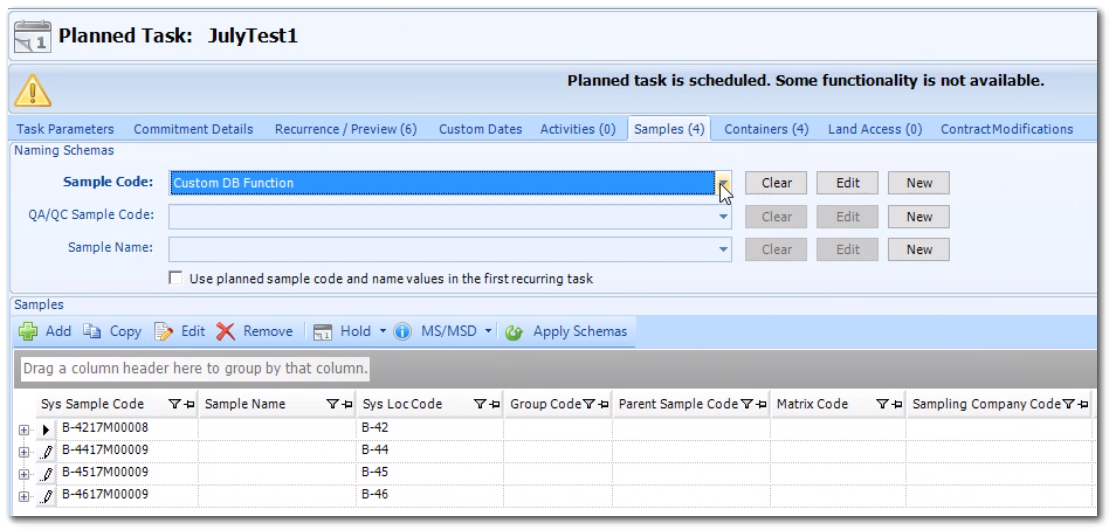Click the filter icon on Matrix Code column
This screenshot has height=532, width=1113.
click(882, 404)
